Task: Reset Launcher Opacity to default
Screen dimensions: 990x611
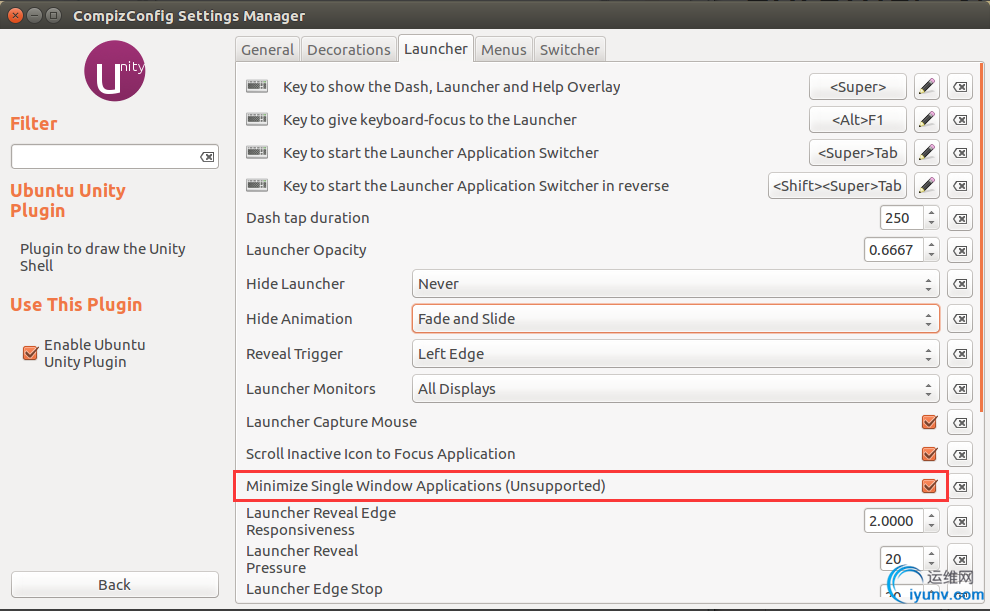Action: [x=960, y=251]
